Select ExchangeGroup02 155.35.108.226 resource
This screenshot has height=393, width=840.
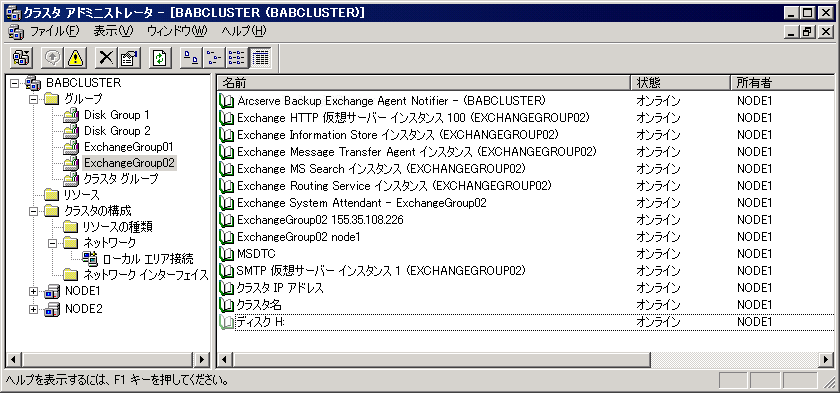(x=320, y=220)
